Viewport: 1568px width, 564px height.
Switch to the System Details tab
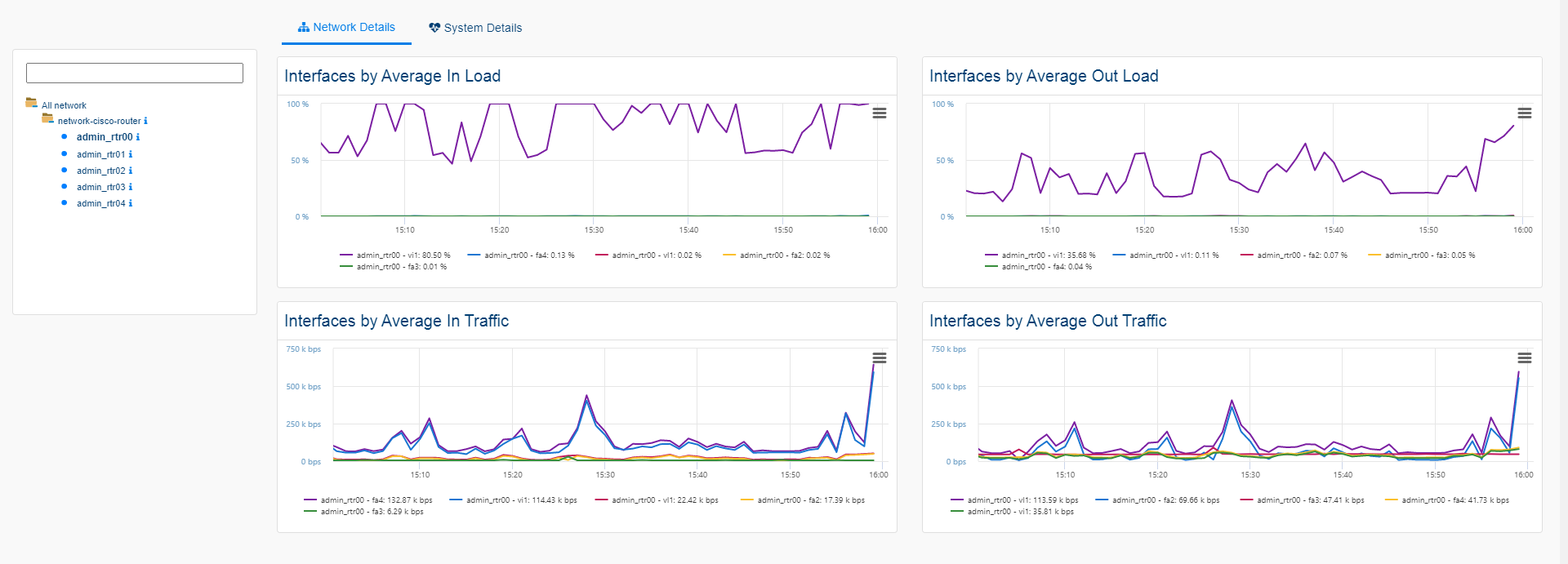475,28
